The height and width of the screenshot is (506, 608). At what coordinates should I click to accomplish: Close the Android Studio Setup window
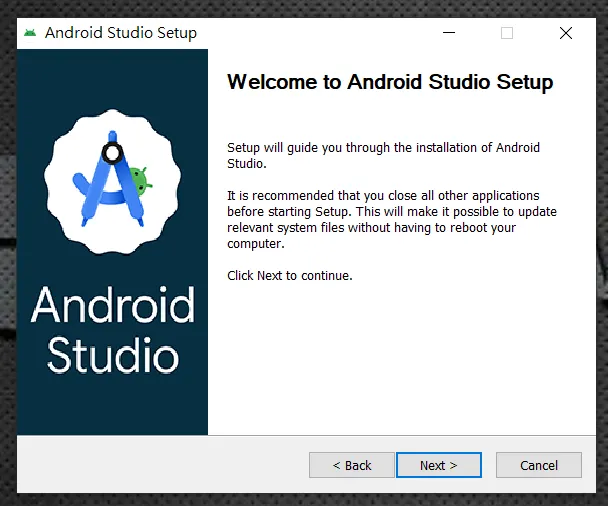(x=566, y=33)
